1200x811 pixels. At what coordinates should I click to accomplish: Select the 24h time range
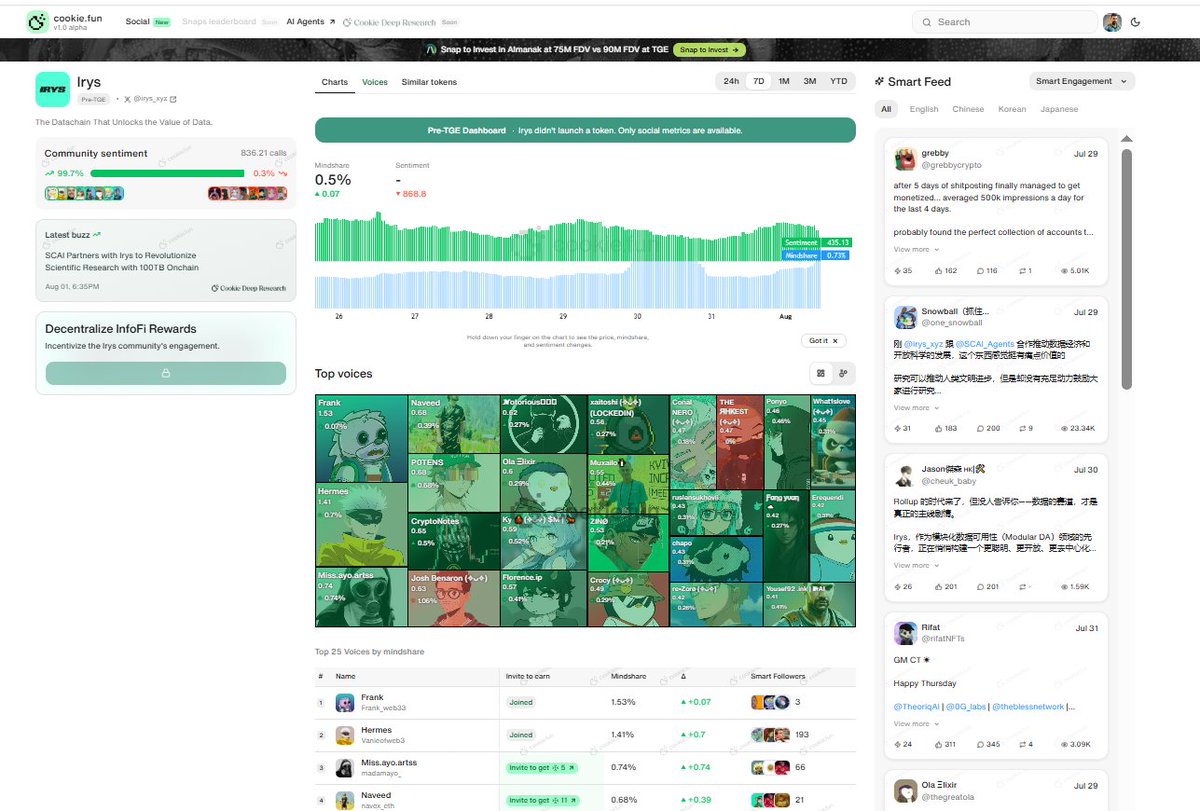(731, 81)
